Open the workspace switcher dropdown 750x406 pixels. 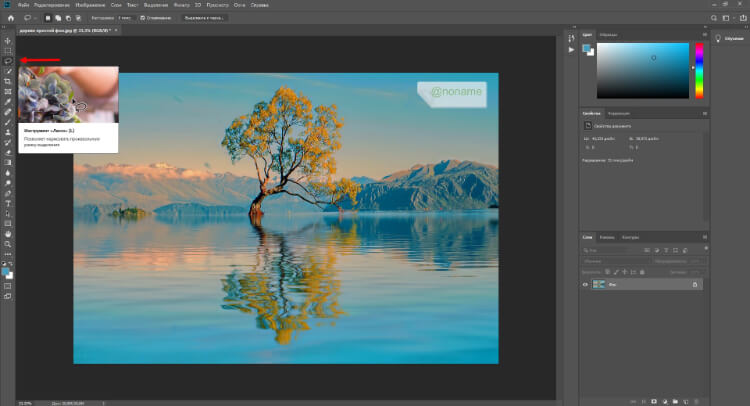pos(727,18)
